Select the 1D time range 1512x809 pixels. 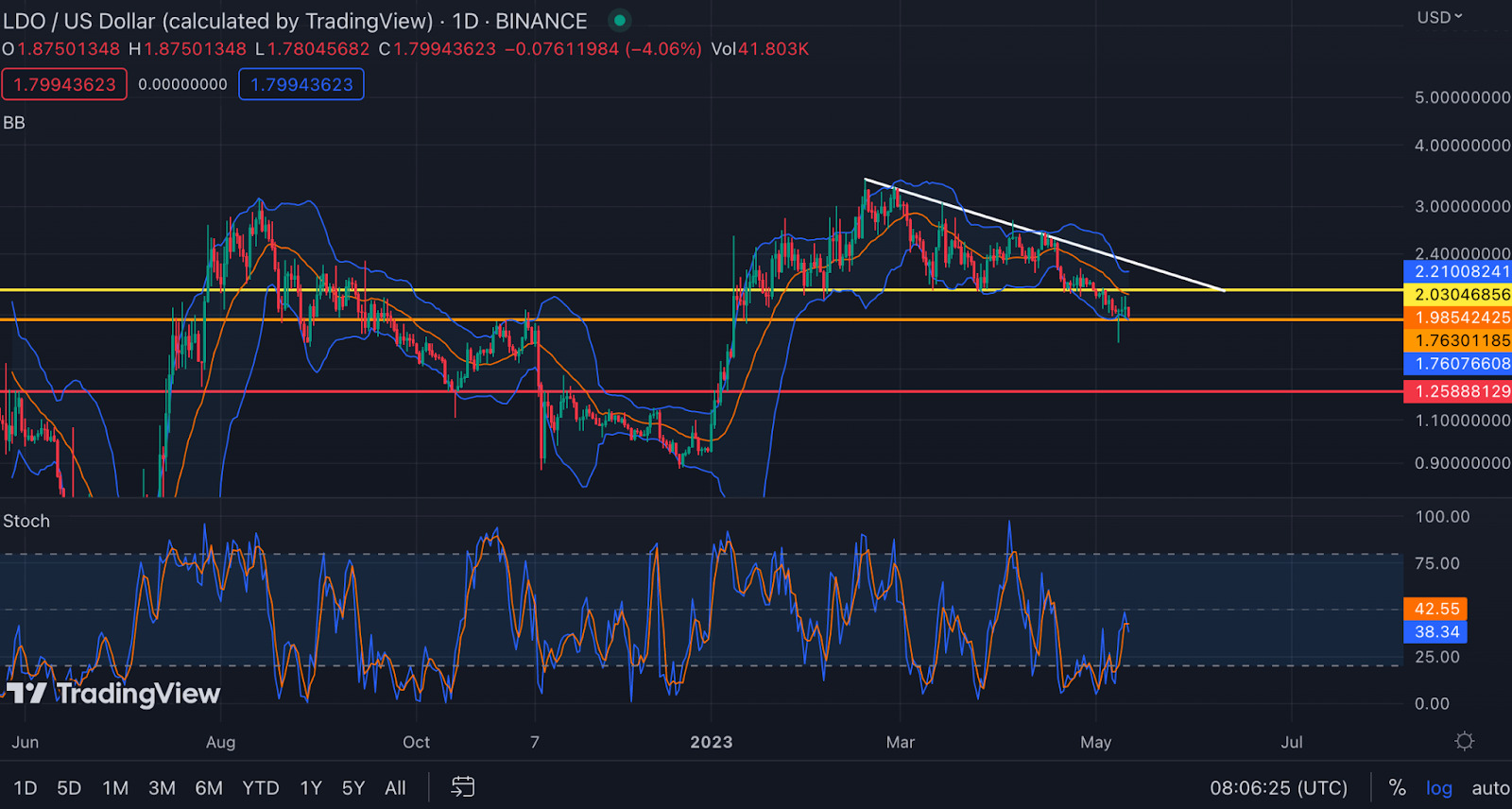[x=26, y=787]
